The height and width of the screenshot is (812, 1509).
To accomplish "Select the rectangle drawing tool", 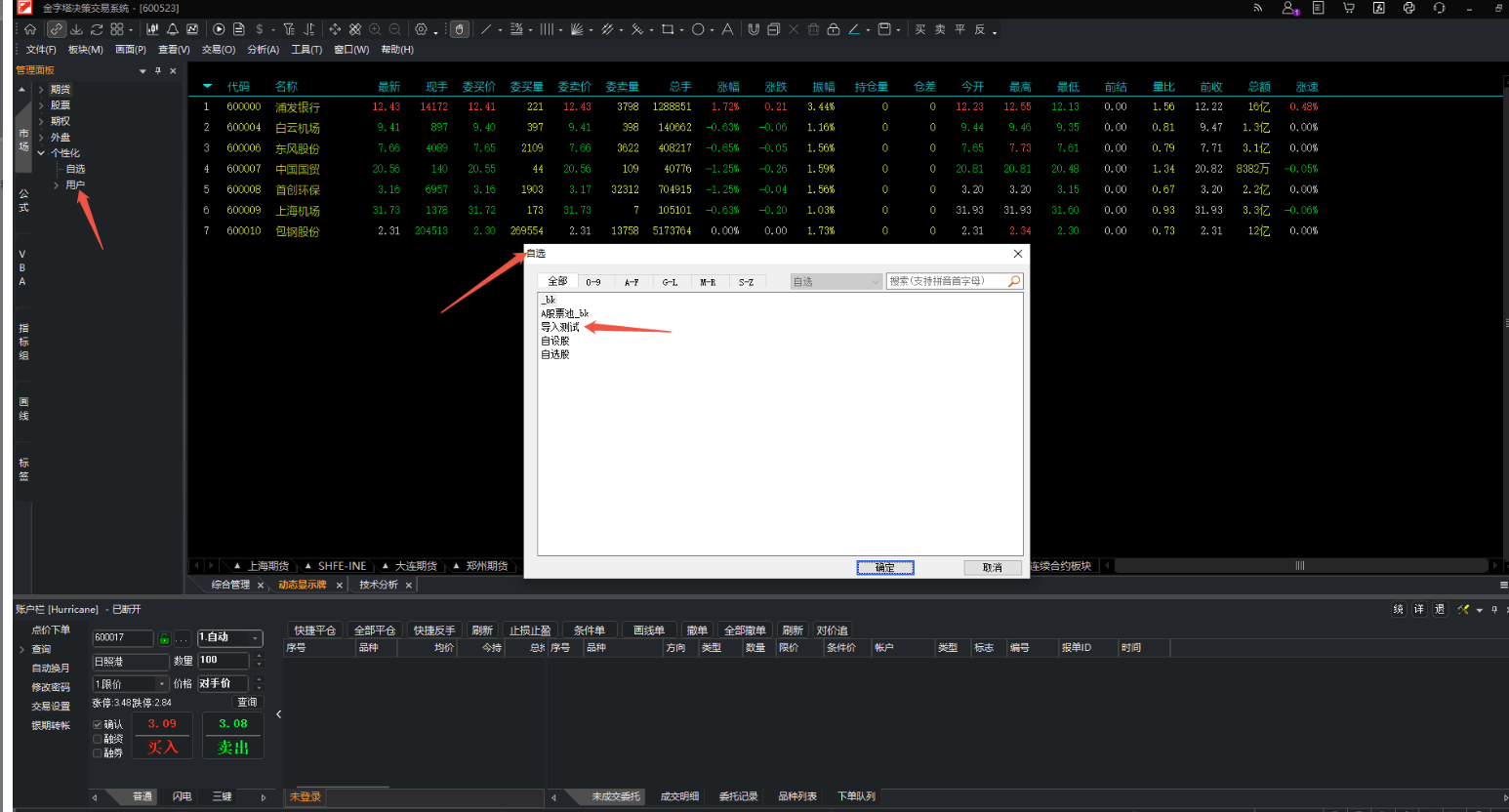I will click(668, 29).
